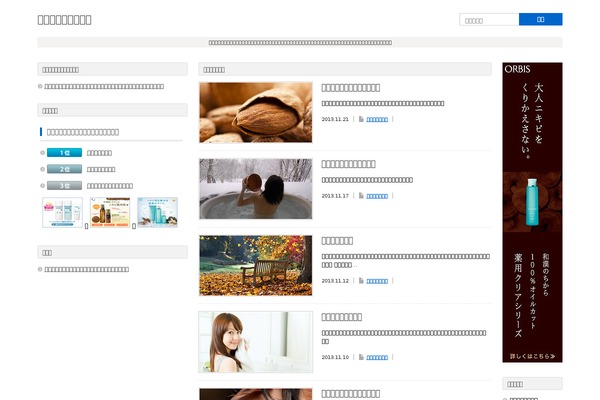Click the 大人ニキビを slogan in ORBIS ad
This screenshot has width=600, height=400.
coord(538,113)
